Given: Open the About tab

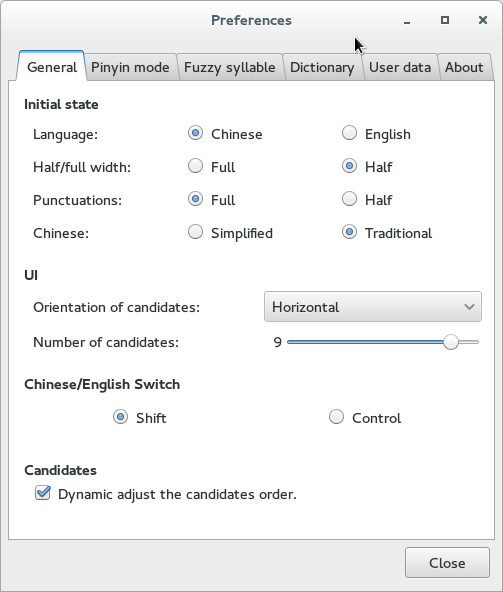Looking at the screenshot, I should click(464, 67).
